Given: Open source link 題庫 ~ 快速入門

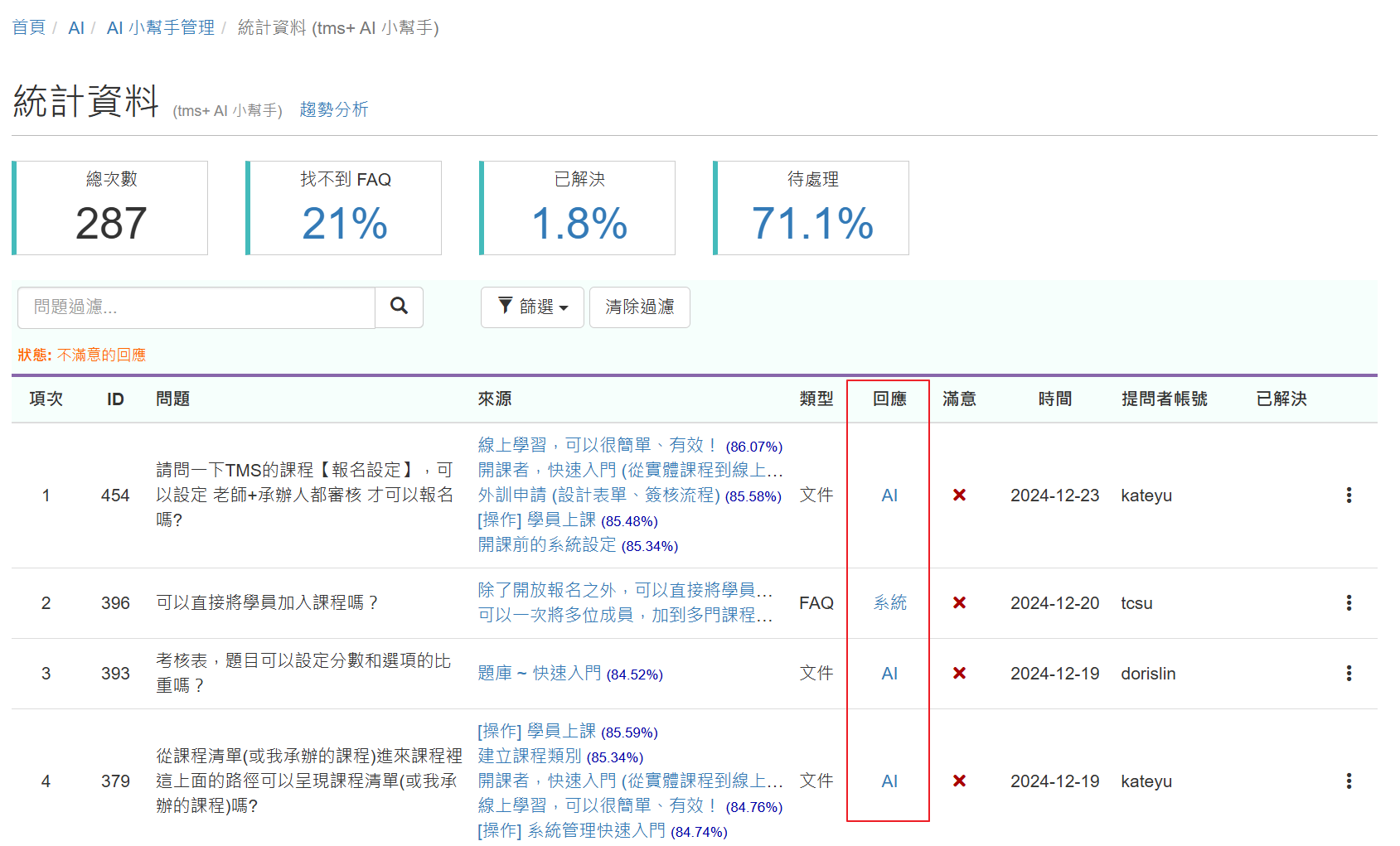Looking at the screenshot, I should pos(539,674).
